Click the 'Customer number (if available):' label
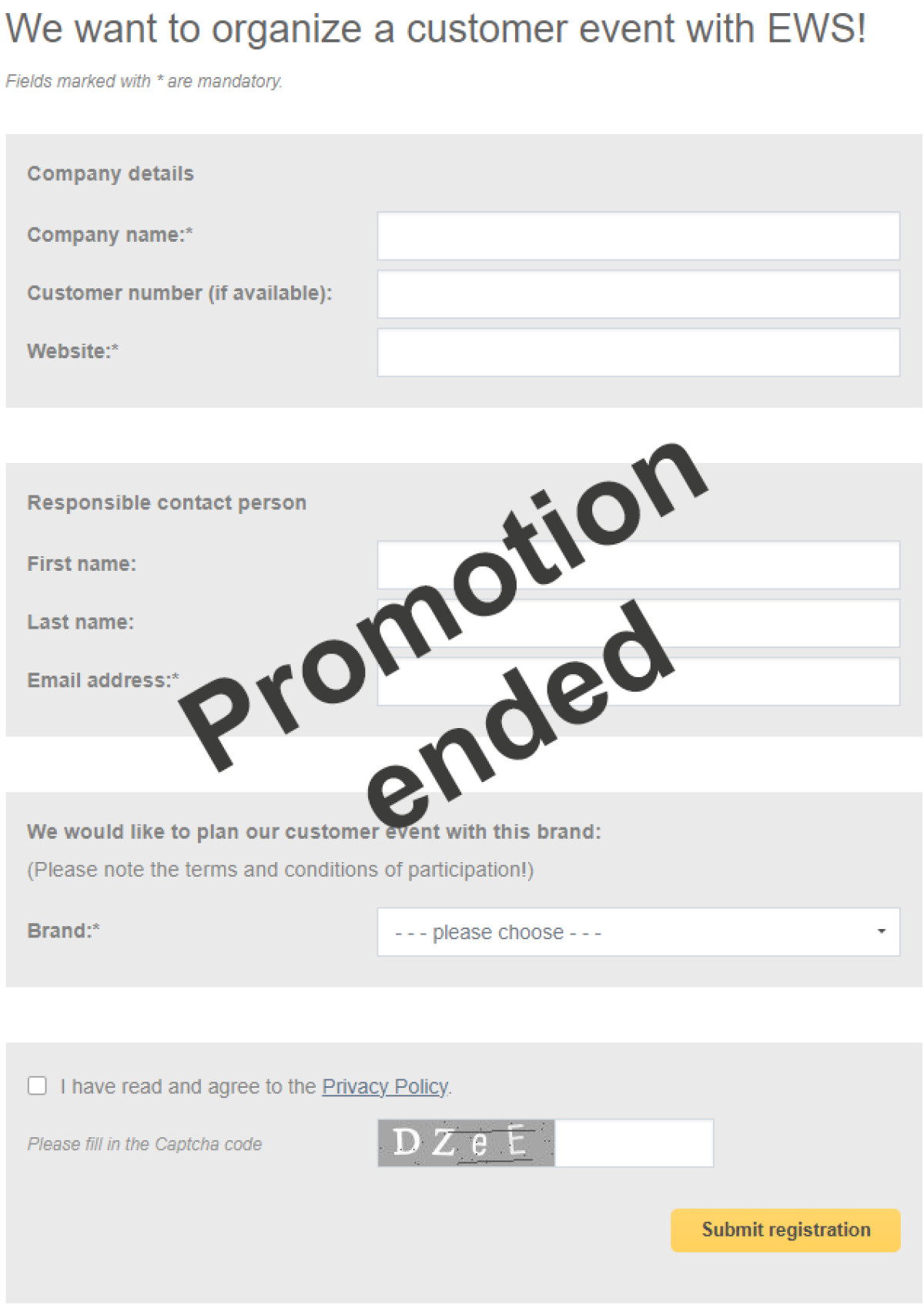 [179, 293]
